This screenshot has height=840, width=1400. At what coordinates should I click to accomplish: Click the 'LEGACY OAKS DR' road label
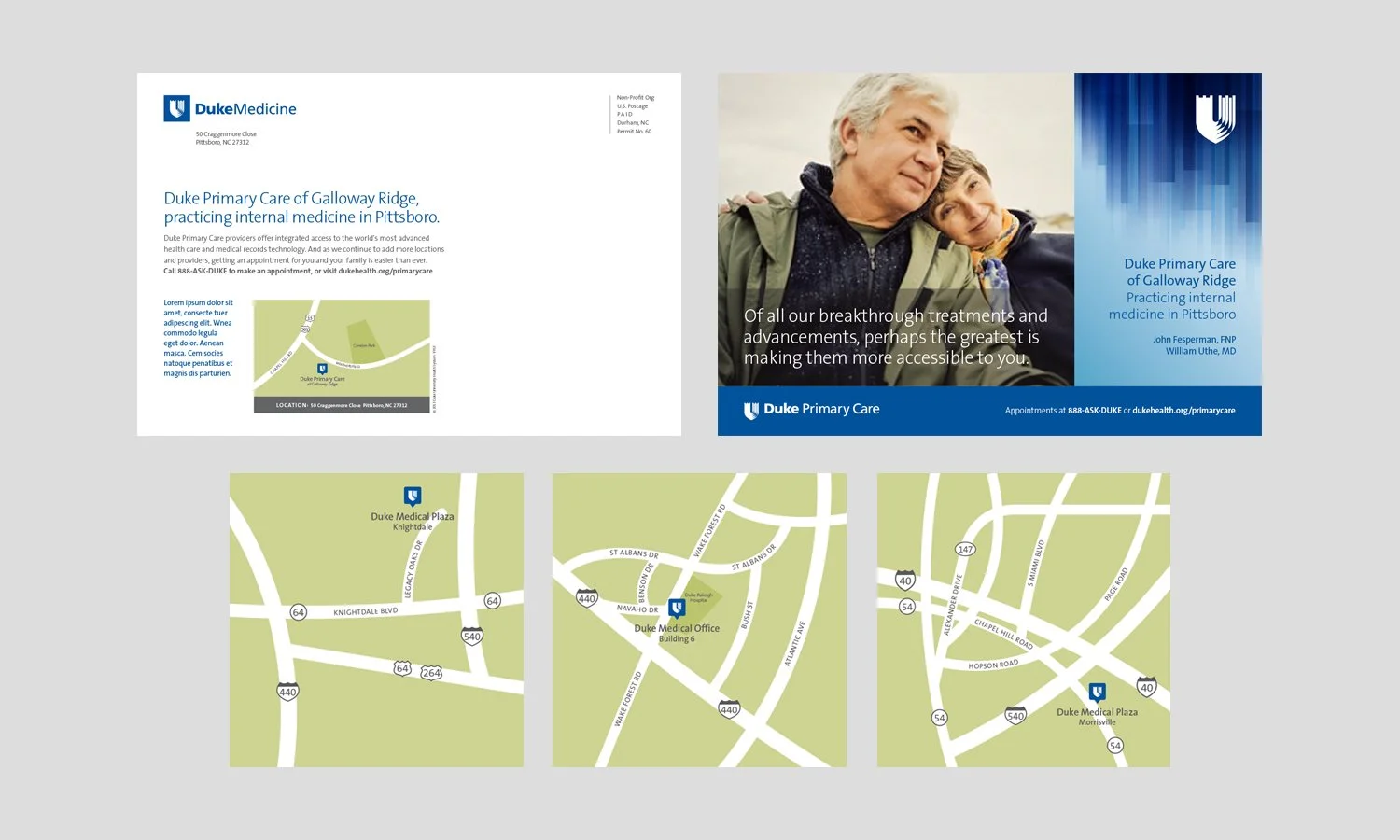click(412, 569)
